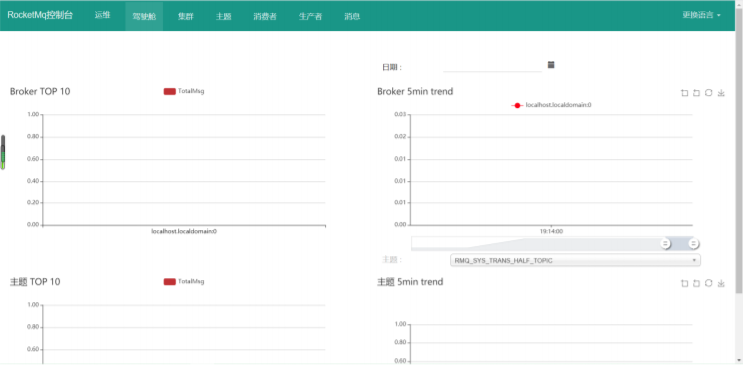Go to the 消费者 consumer tab
Screen dimensions: 743x369
265,16
